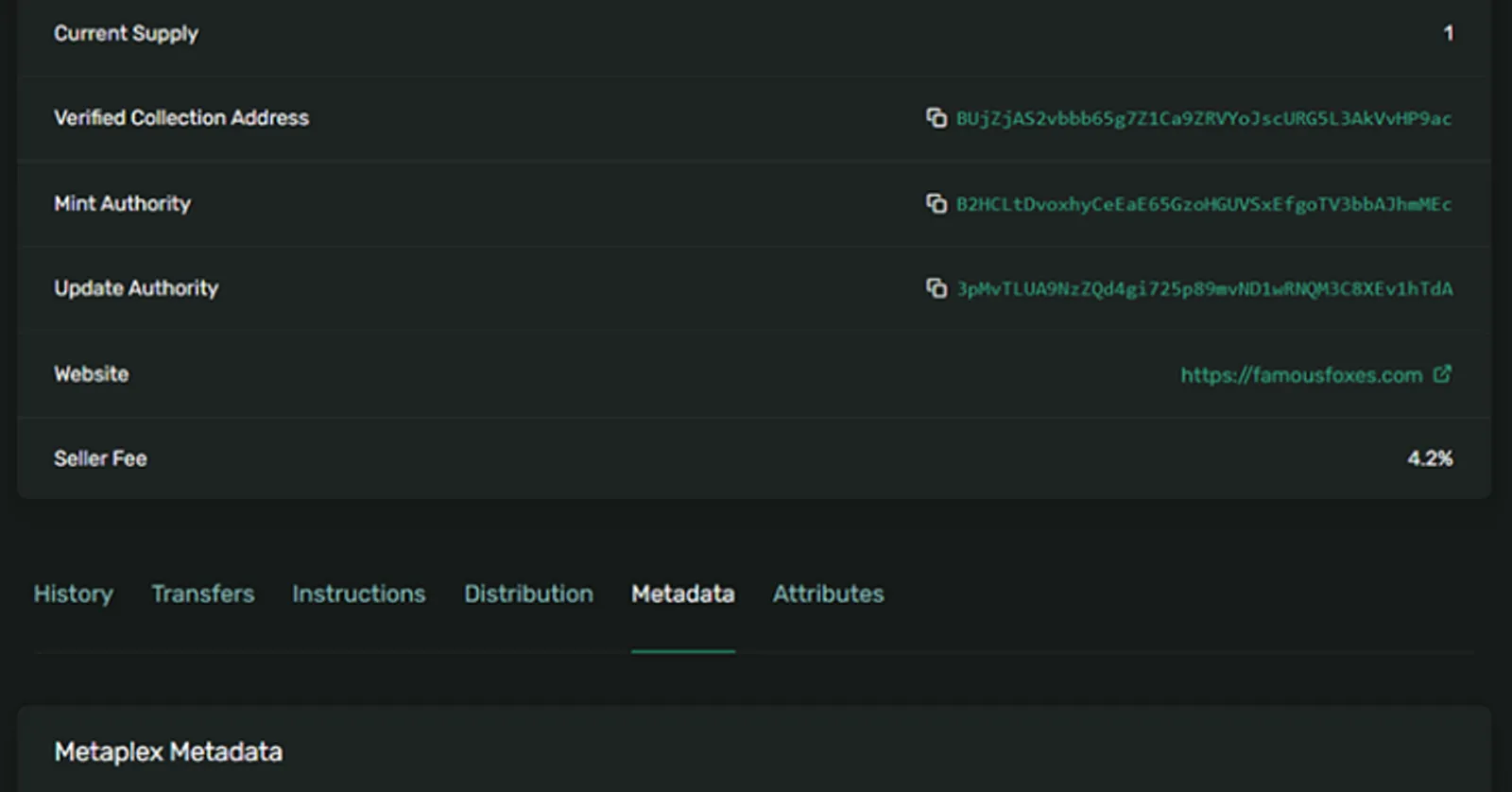Switch to the History tab
Image resolution: width=1512 pixels, height=792 pixels.
point(74,594)
